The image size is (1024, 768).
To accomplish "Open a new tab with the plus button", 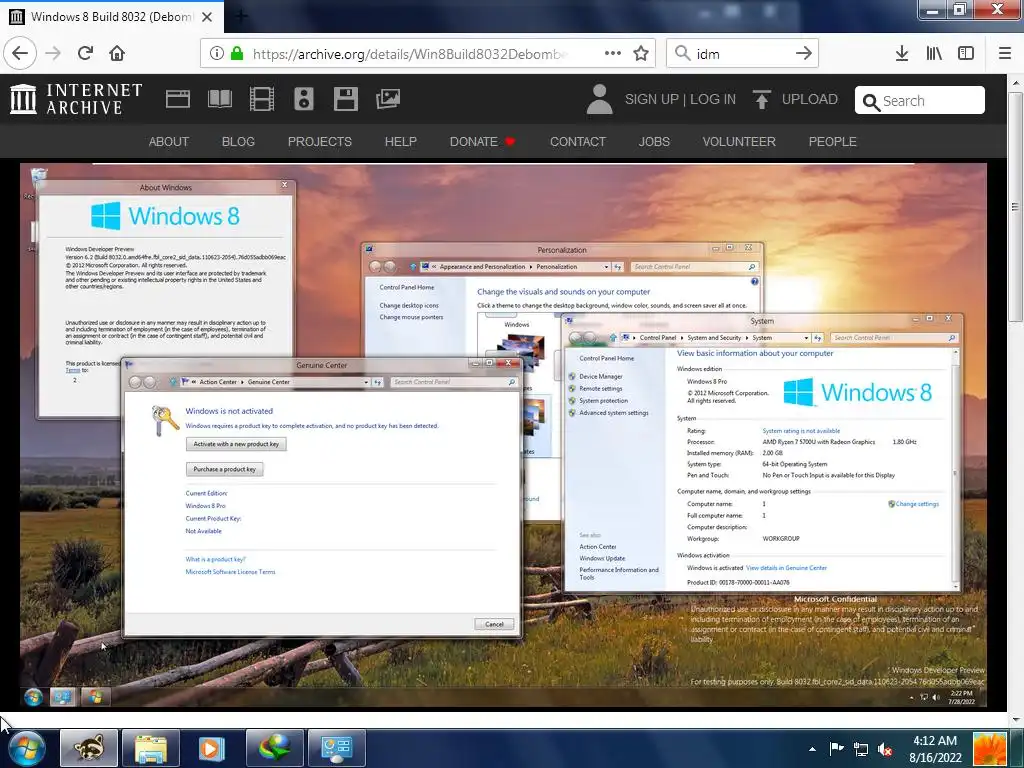I will tap(241, 17).
